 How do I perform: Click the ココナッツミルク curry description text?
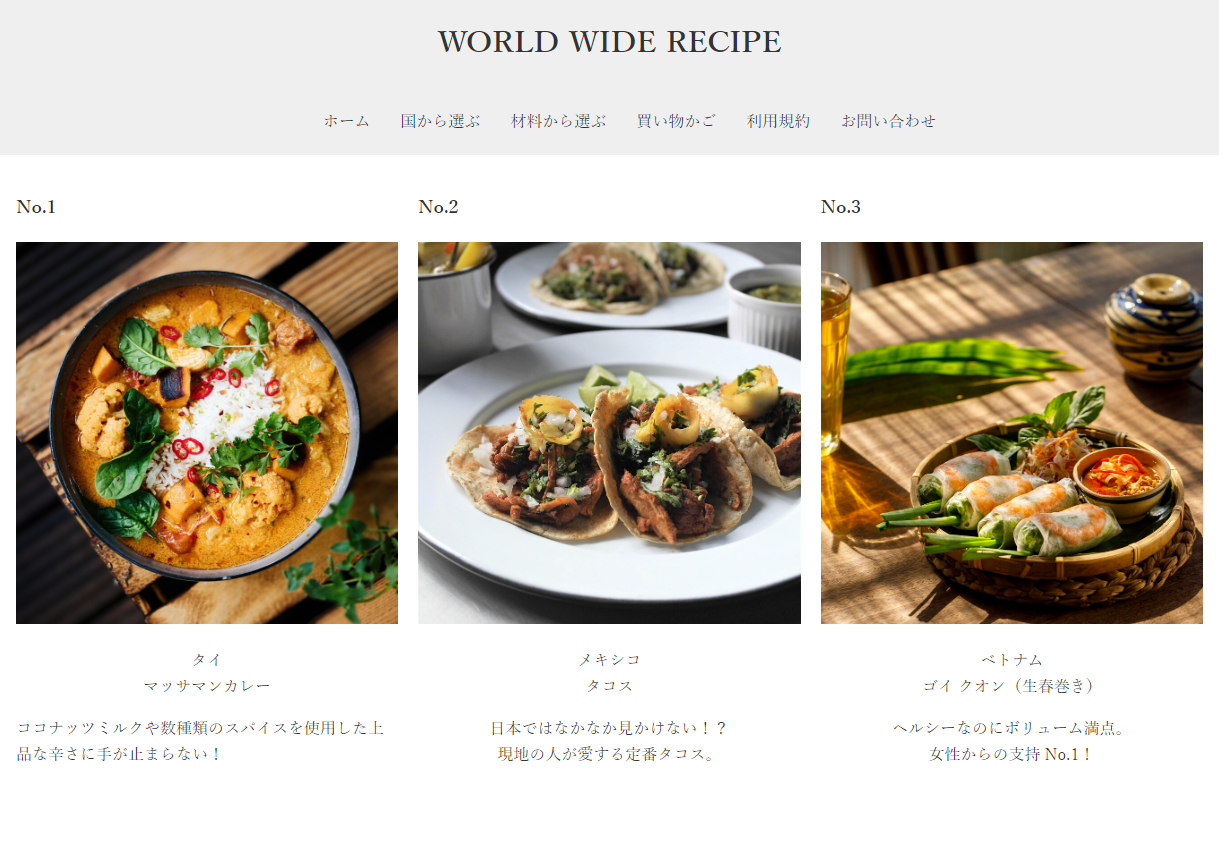click(201, 741)
